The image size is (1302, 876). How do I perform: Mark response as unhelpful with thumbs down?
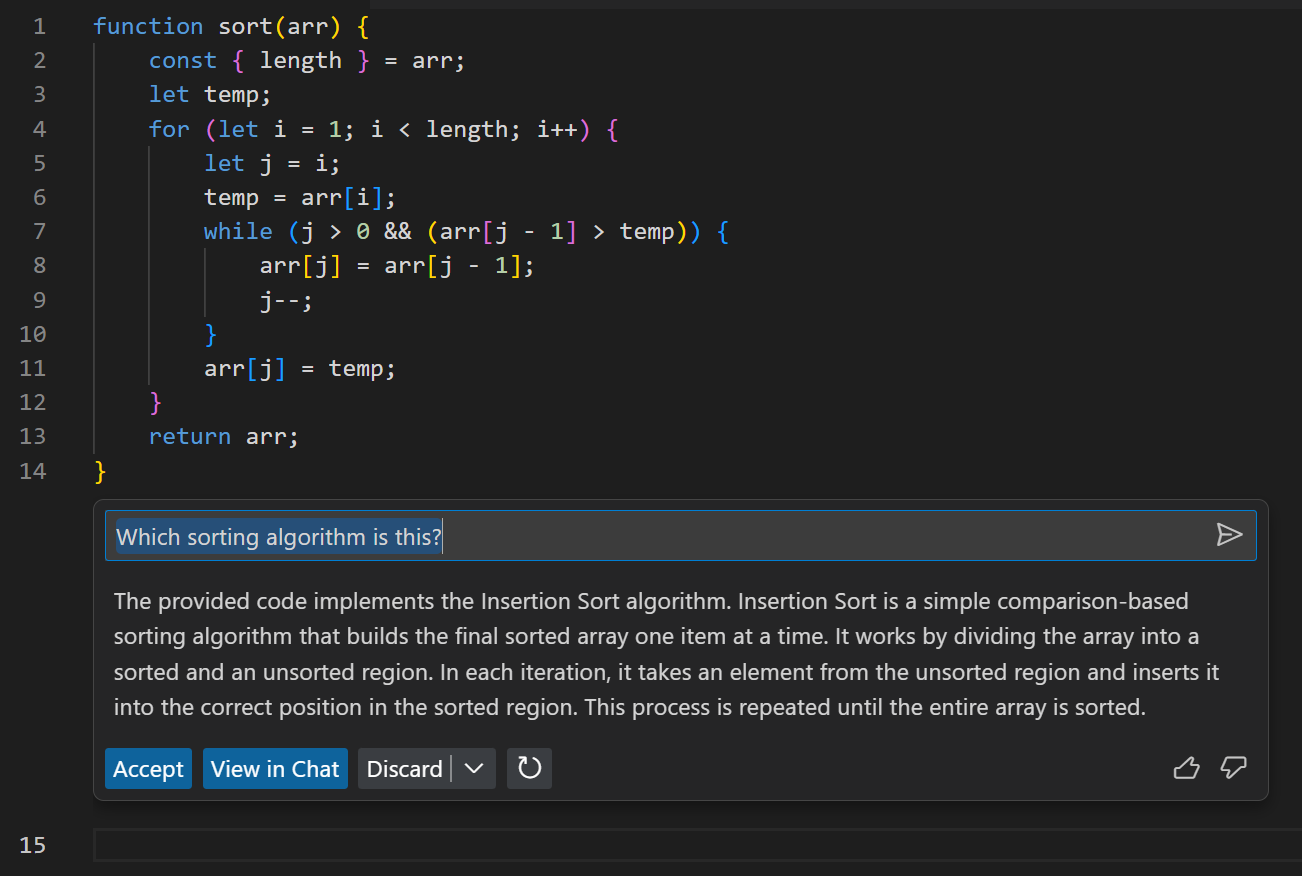[1234, 768]
